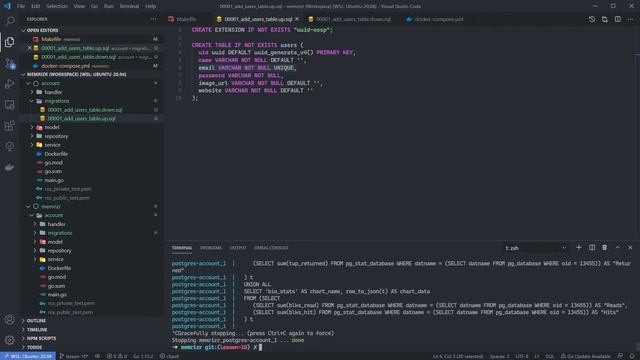The height and width of the screenshot is (360, 640).
Task: Switch to the Problems panel tab
Action: (x=211, y=248)
